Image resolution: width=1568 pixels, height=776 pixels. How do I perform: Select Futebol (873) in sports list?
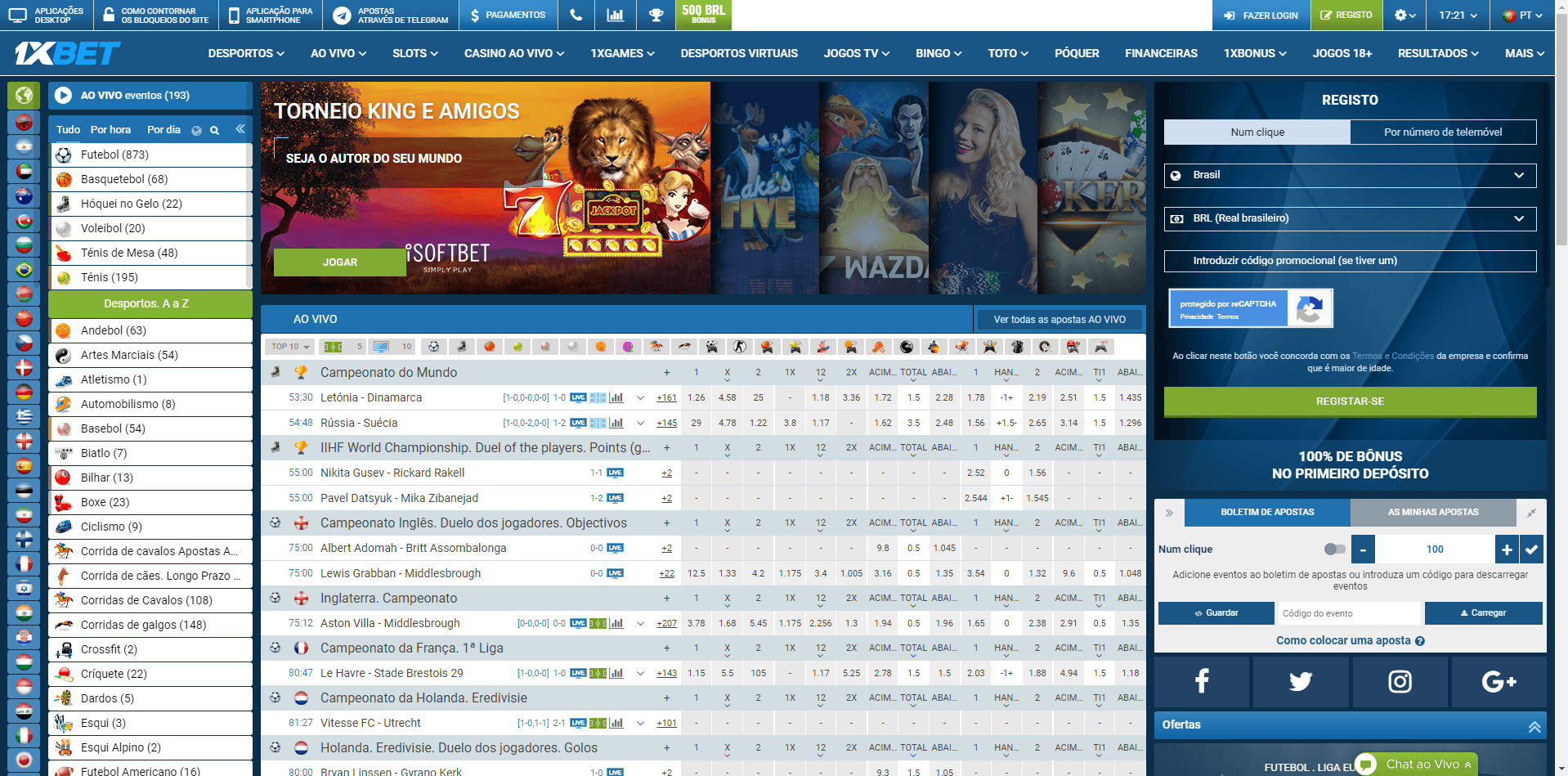[x=150, y=155]
